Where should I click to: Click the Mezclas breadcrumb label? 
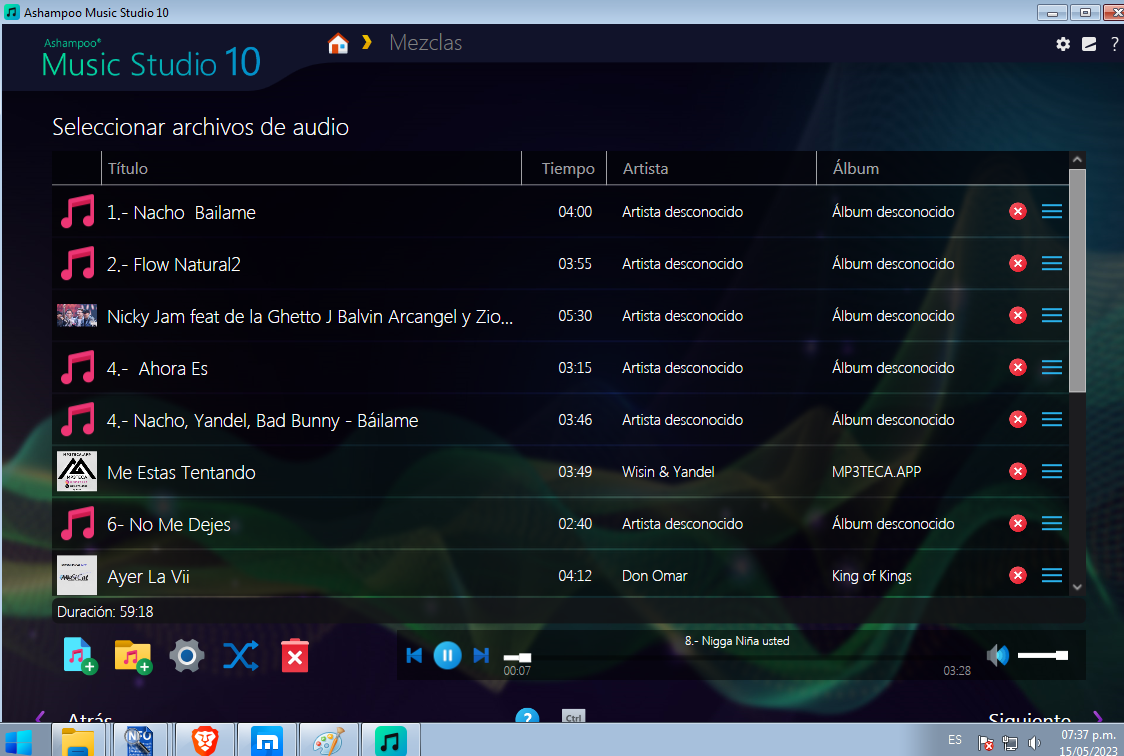426,43
